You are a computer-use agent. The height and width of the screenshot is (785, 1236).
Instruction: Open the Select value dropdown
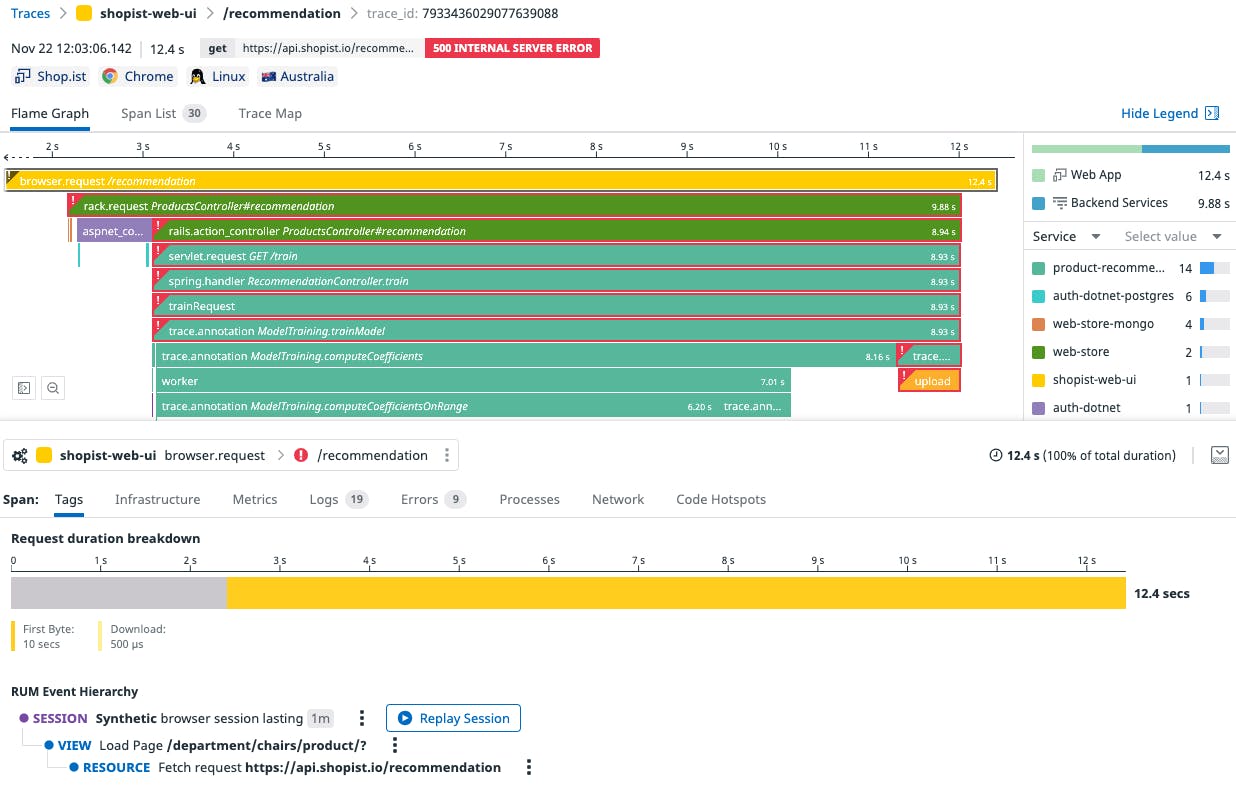[x=1166, y=236]
